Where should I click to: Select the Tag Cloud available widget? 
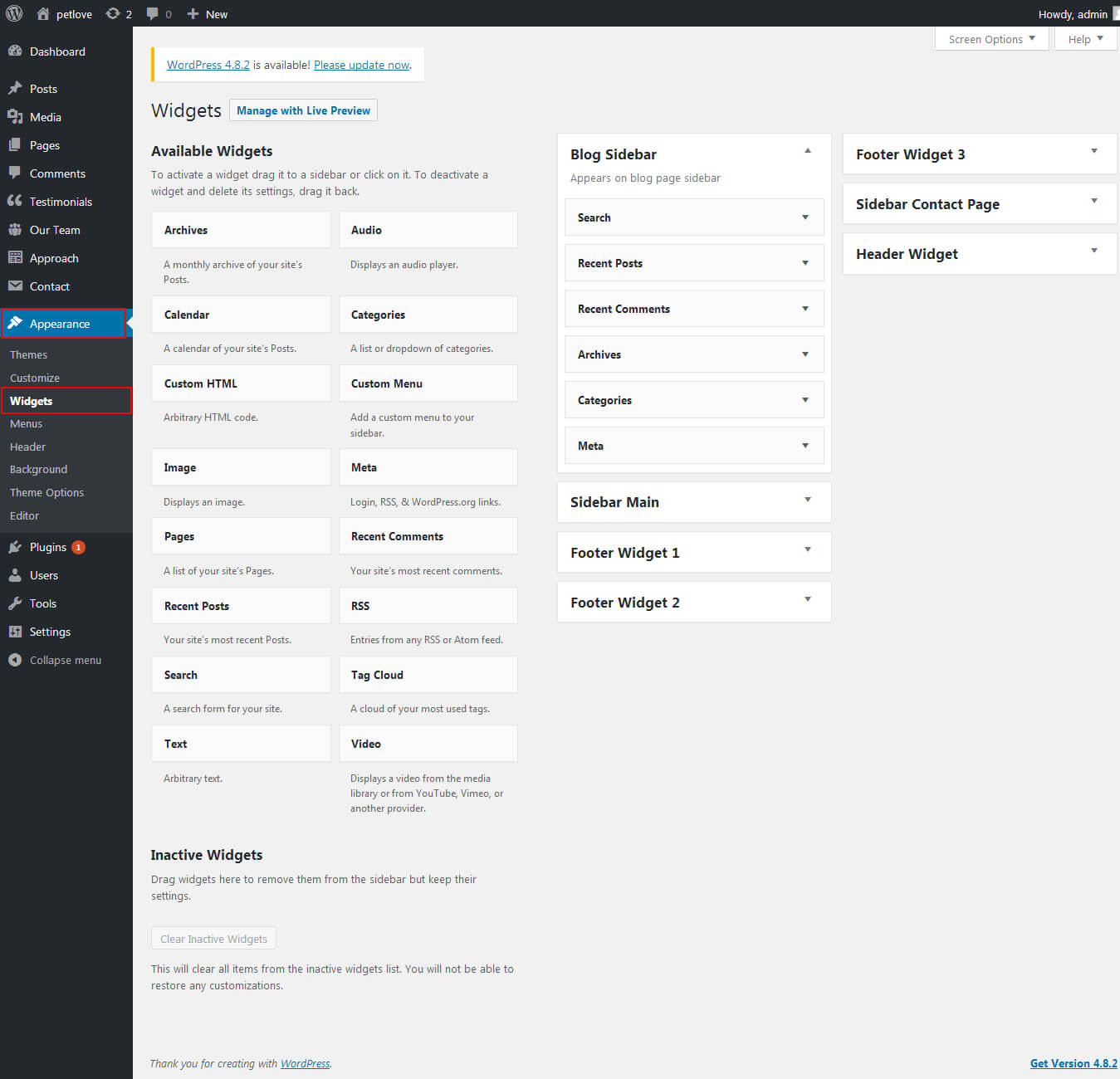click(428, 675)
